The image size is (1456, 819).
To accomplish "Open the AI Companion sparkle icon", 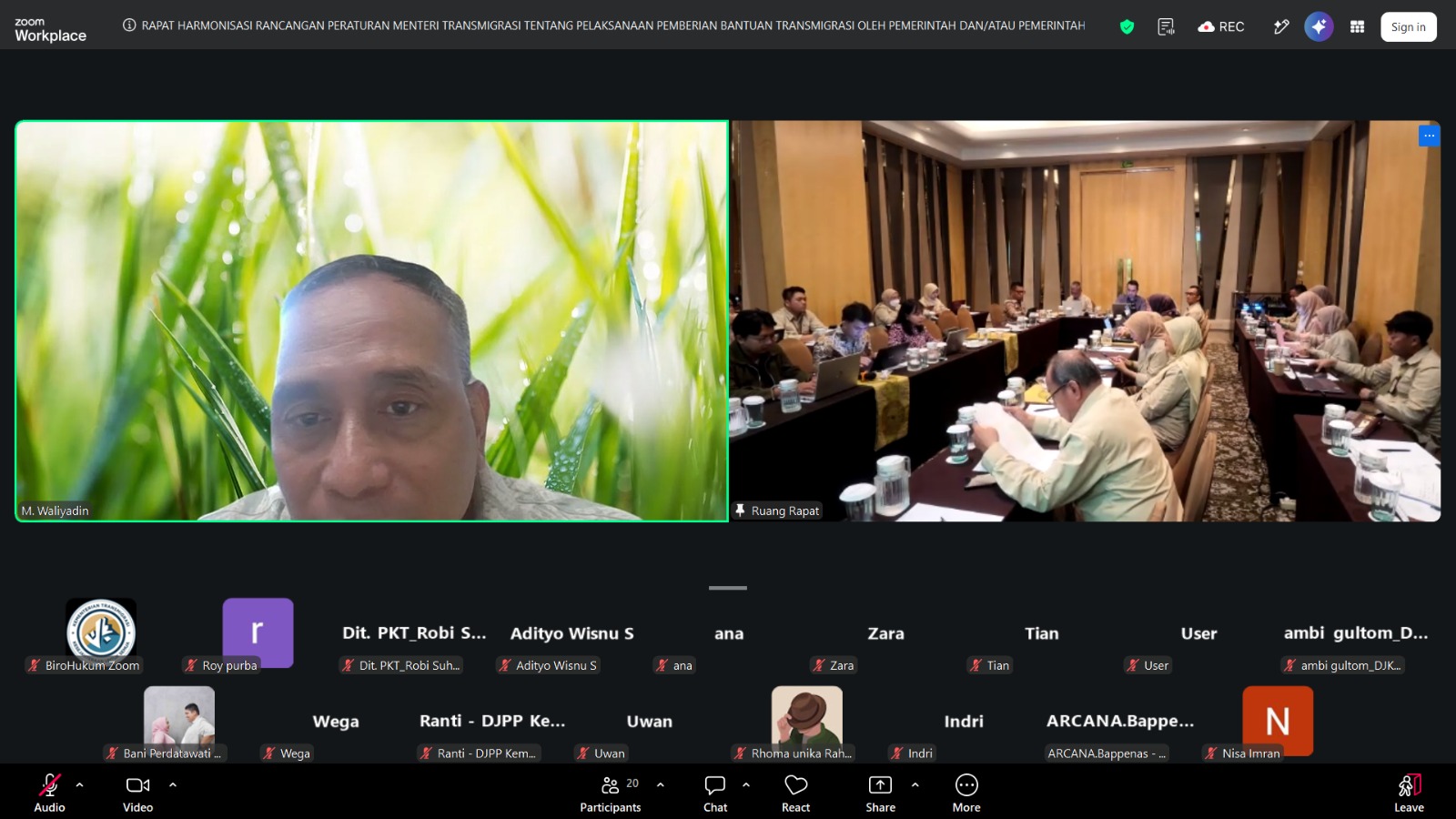I will [x=1319, y=26].
